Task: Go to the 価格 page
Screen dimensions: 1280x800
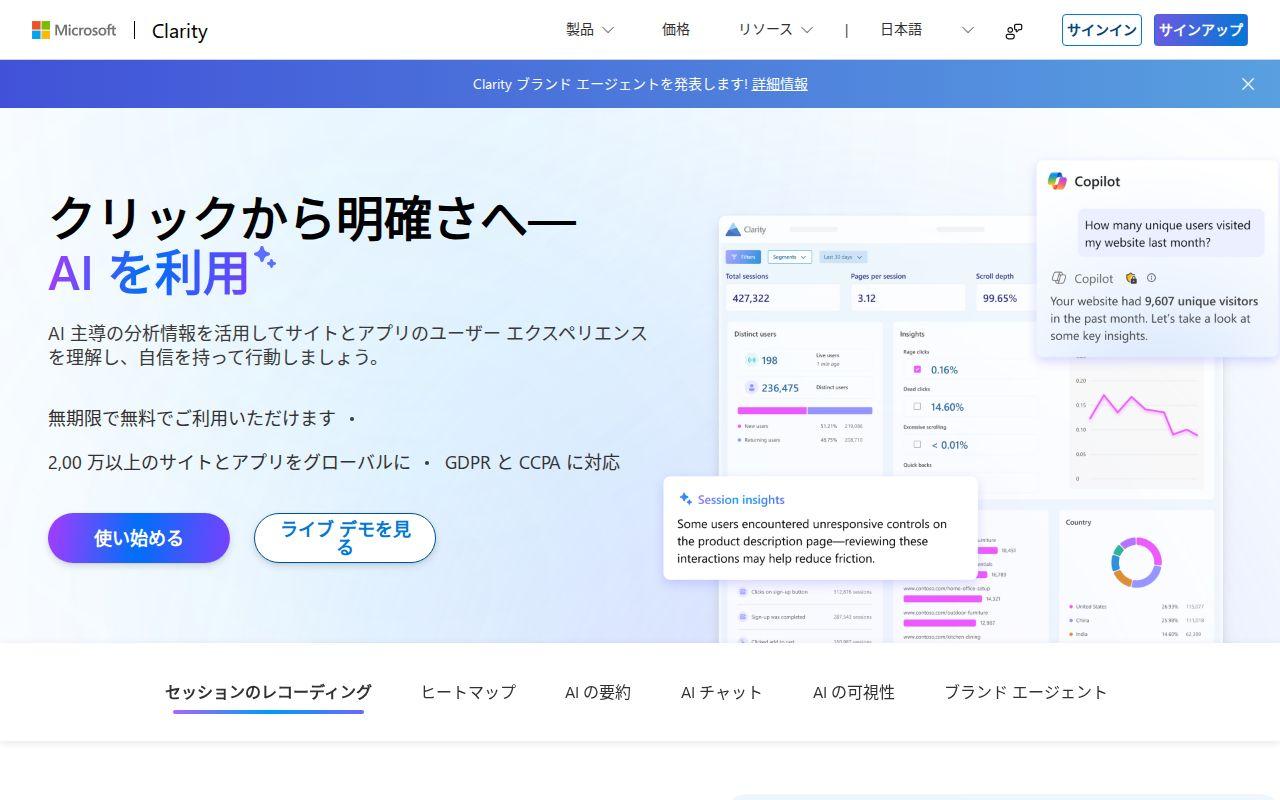Action: click(676, 30)
